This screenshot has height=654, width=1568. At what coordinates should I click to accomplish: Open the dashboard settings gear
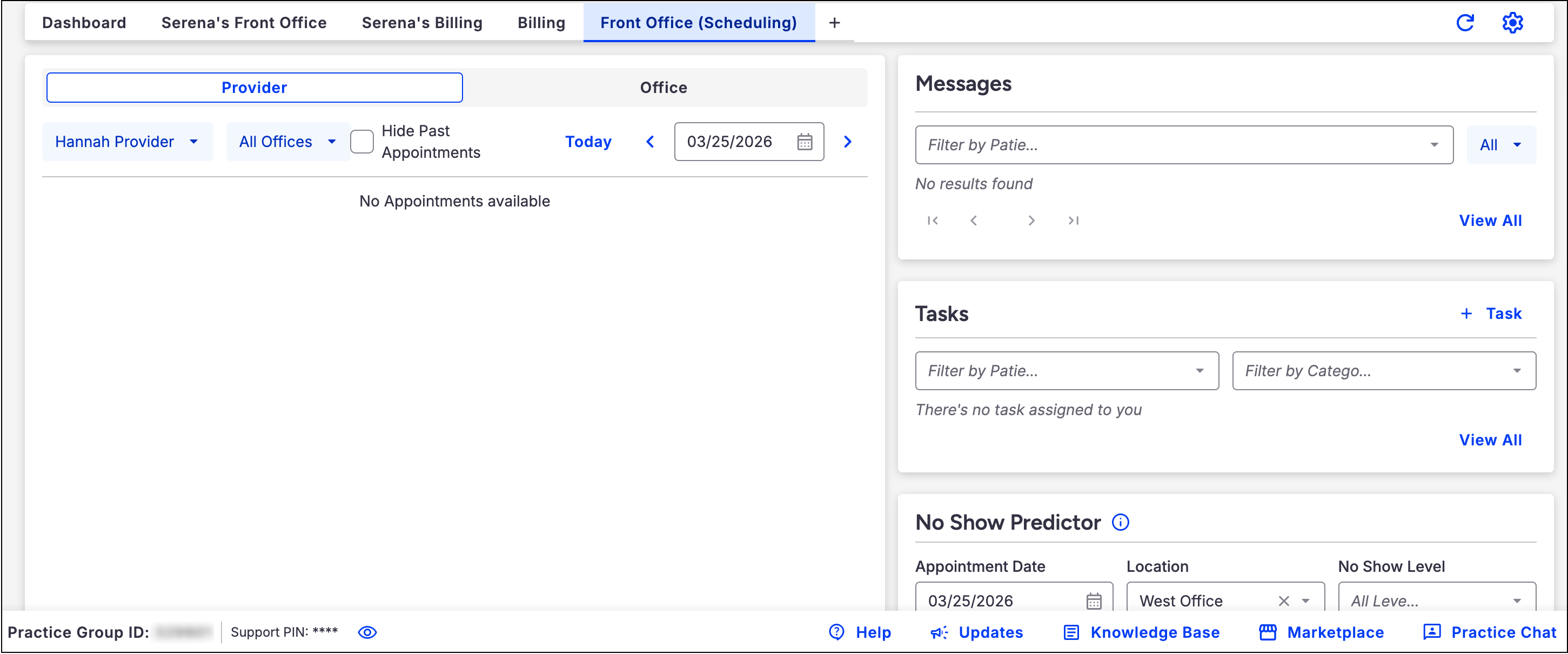pyautogui.click(x=1512, y=23)
